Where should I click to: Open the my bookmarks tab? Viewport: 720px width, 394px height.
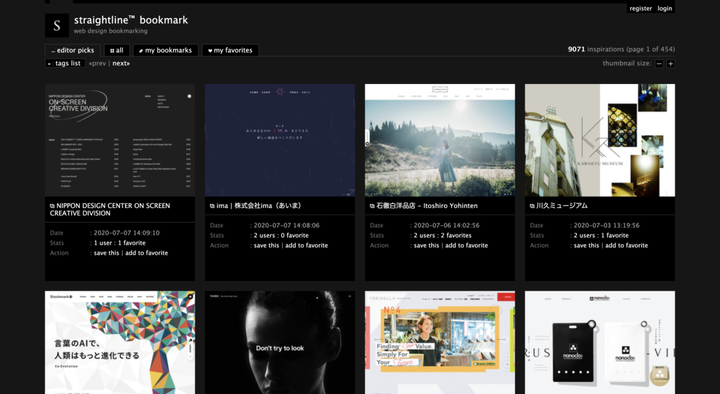[165, 51]
